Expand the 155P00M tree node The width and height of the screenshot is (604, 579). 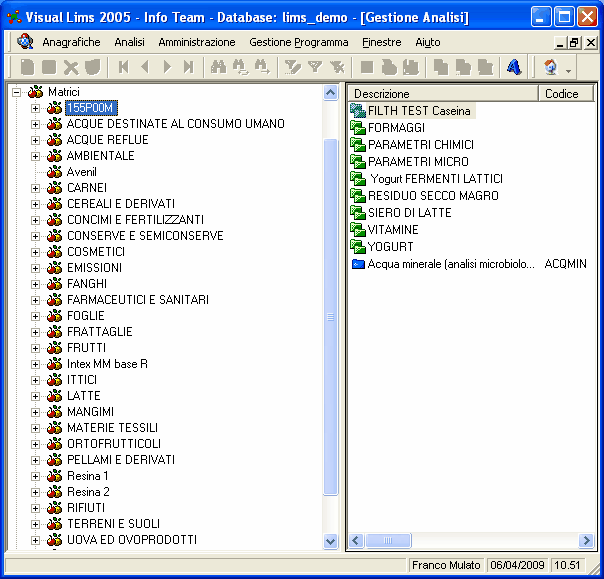point(35,108)
